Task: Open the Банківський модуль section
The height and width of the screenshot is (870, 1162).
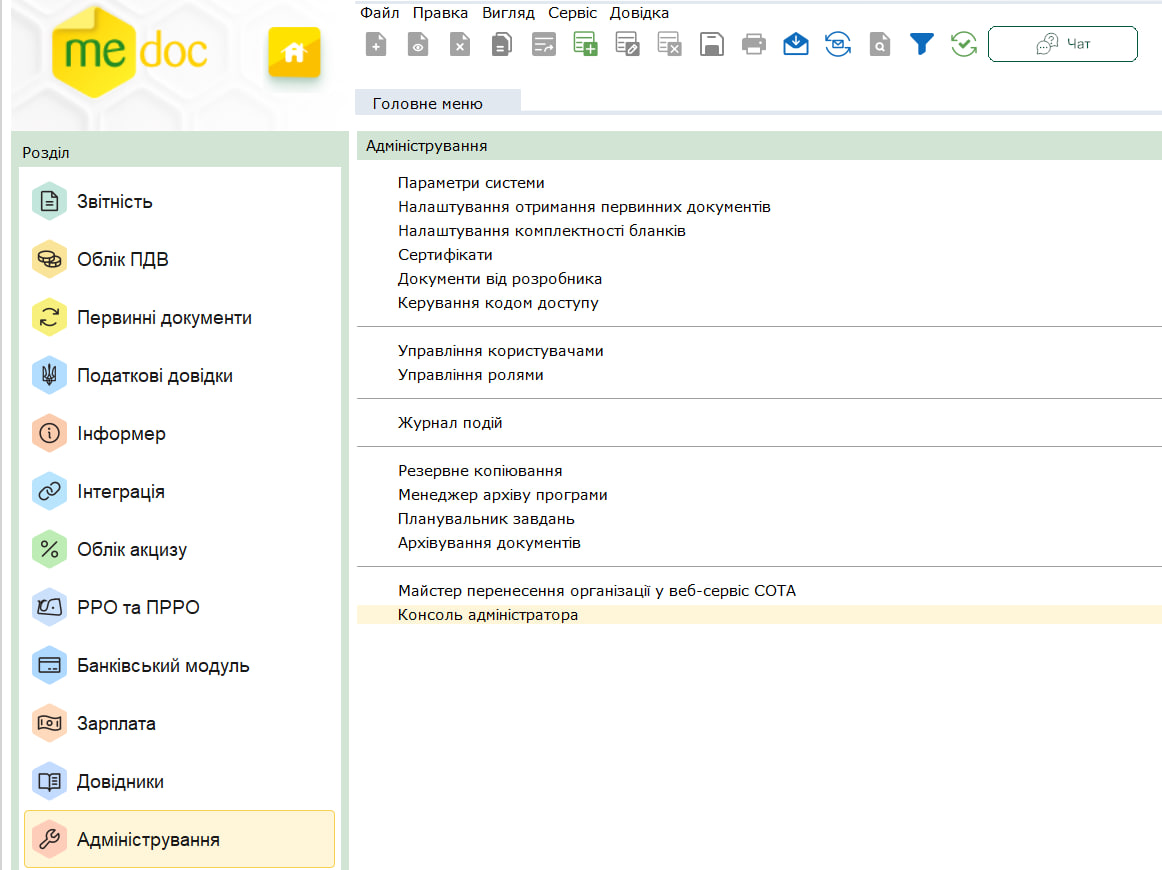Action: point(163,666)
